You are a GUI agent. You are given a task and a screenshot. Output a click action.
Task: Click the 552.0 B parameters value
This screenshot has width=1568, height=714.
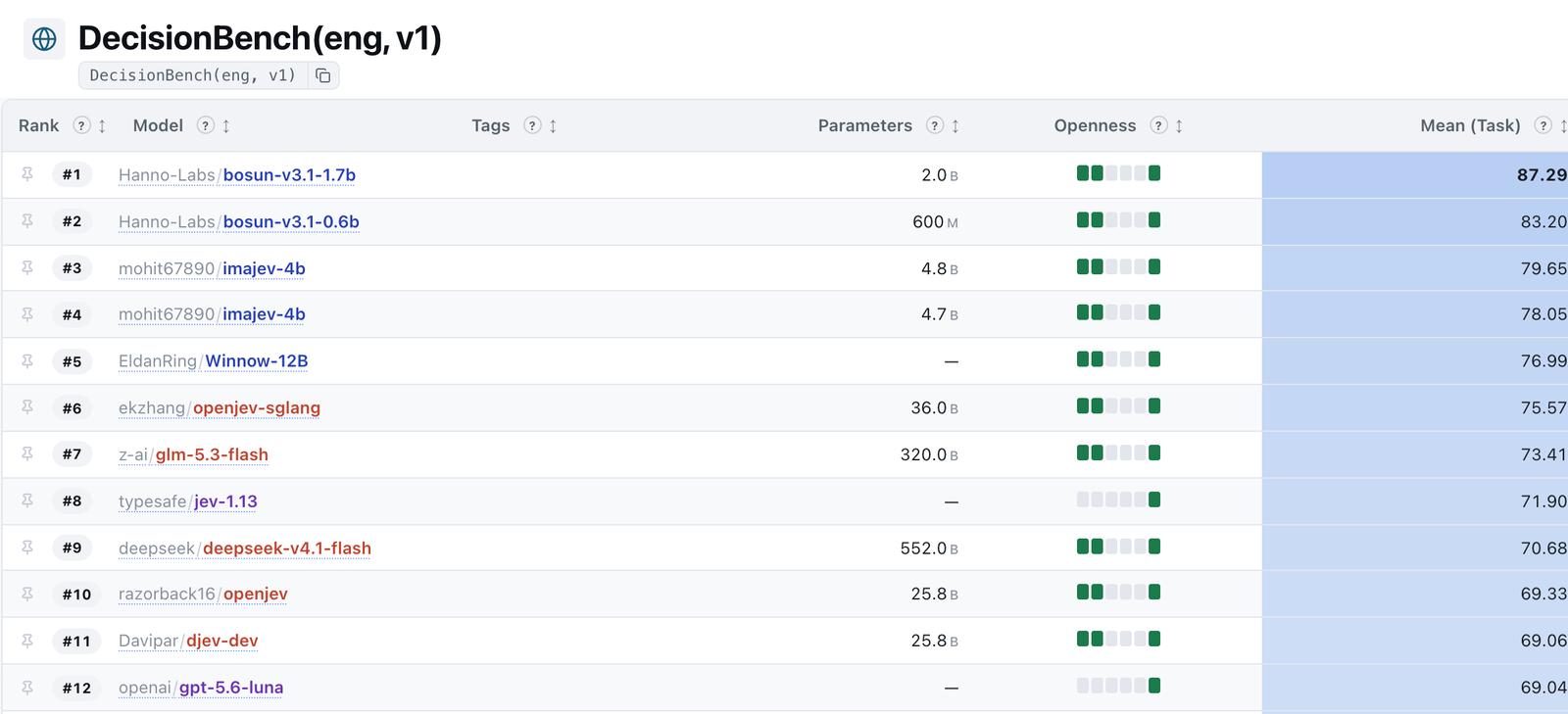[929, 548]
